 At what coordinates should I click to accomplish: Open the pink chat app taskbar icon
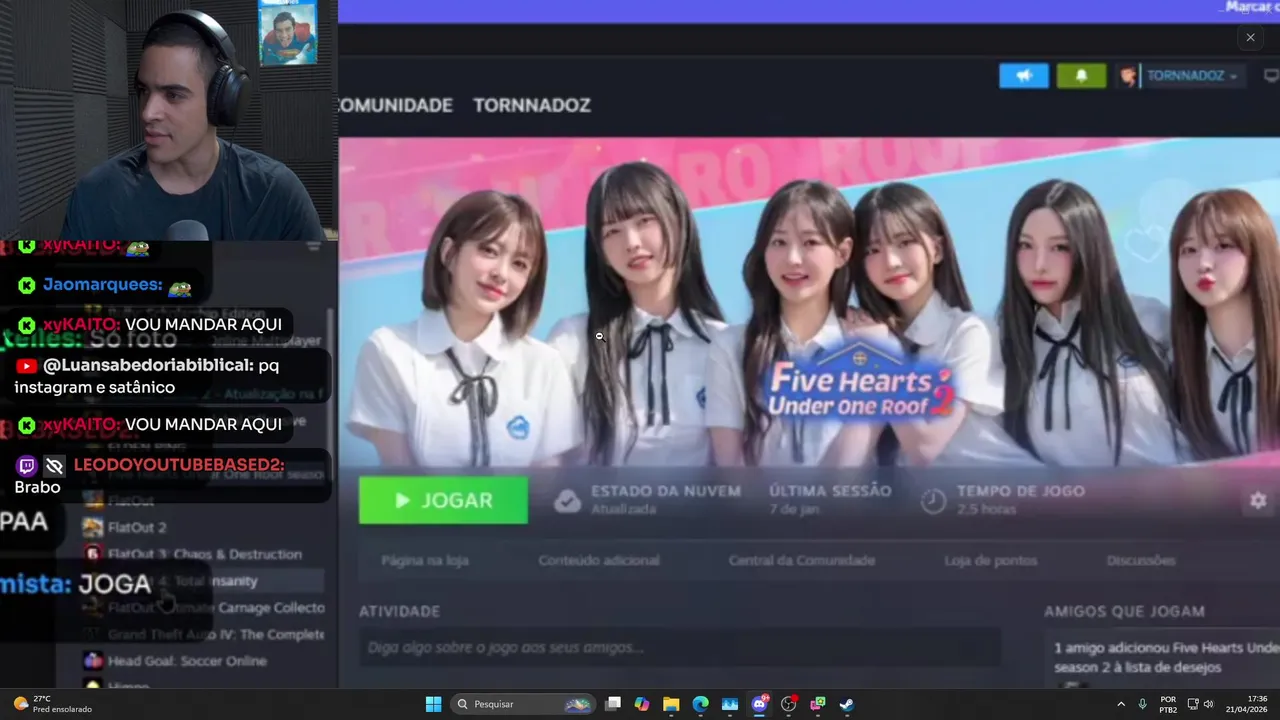(x=817, y=704)
